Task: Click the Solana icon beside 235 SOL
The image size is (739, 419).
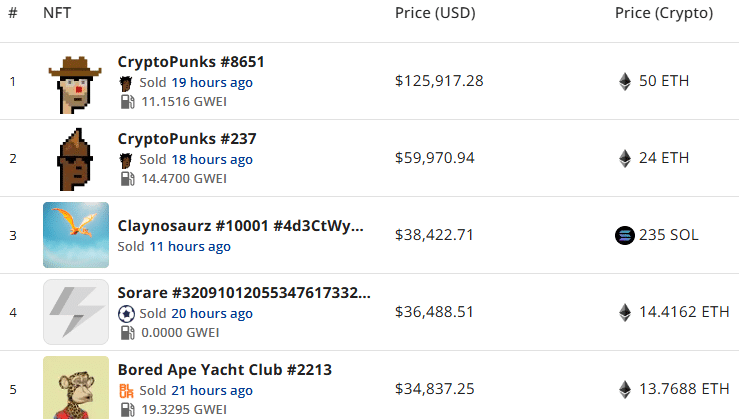Action: click(625, 235)
